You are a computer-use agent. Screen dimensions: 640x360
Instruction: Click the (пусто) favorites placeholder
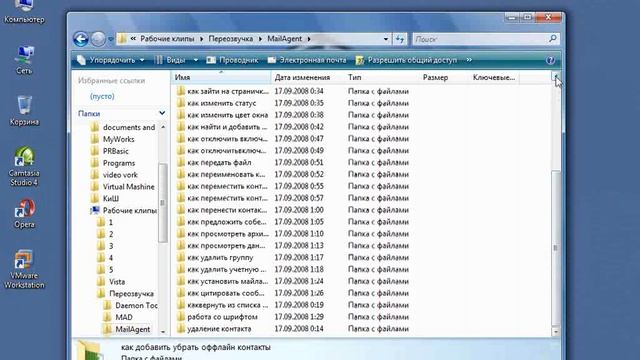[102, 96]
